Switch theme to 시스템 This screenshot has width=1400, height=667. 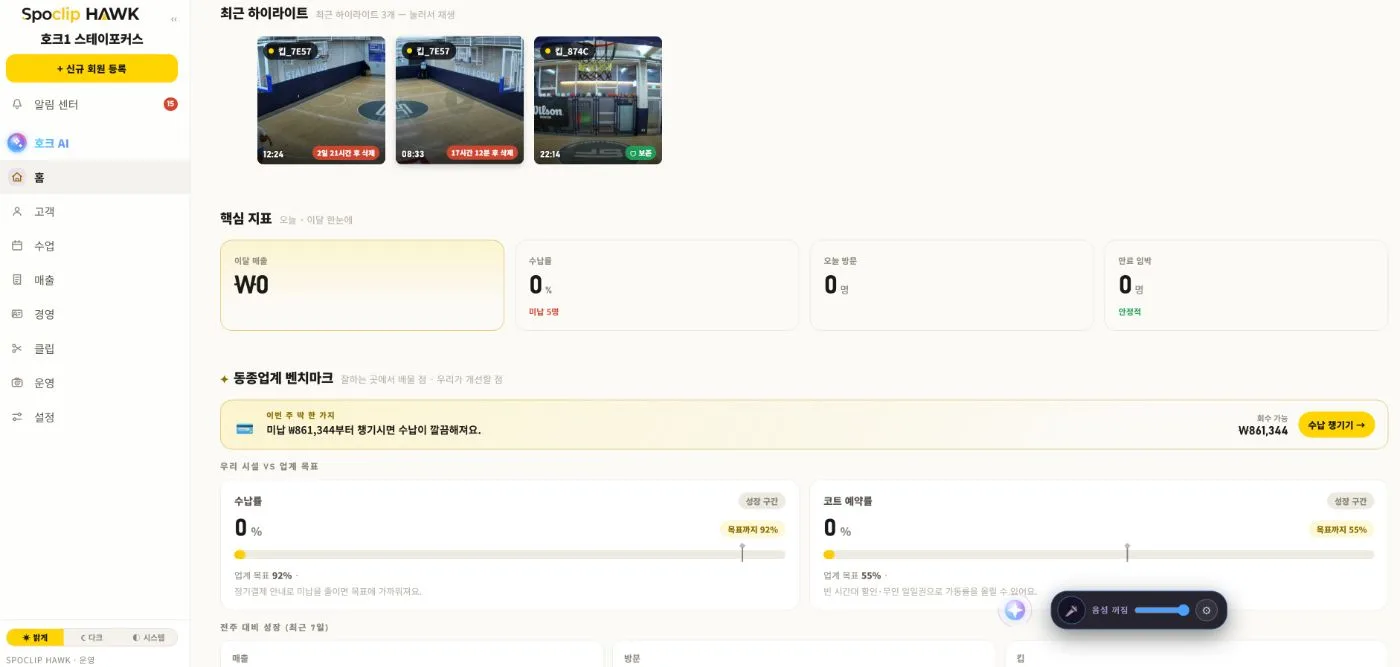(148, 637)
